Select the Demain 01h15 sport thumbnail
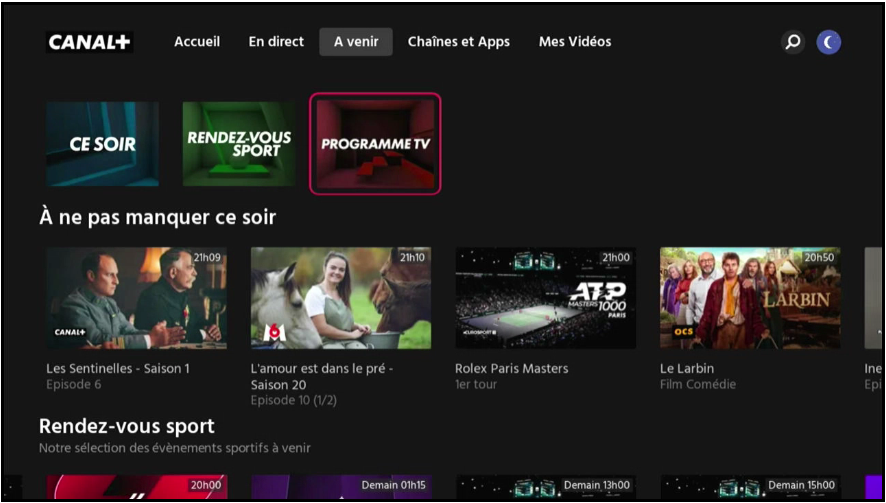The height and width of the screenshot is (503, 886). click(341, 488)
